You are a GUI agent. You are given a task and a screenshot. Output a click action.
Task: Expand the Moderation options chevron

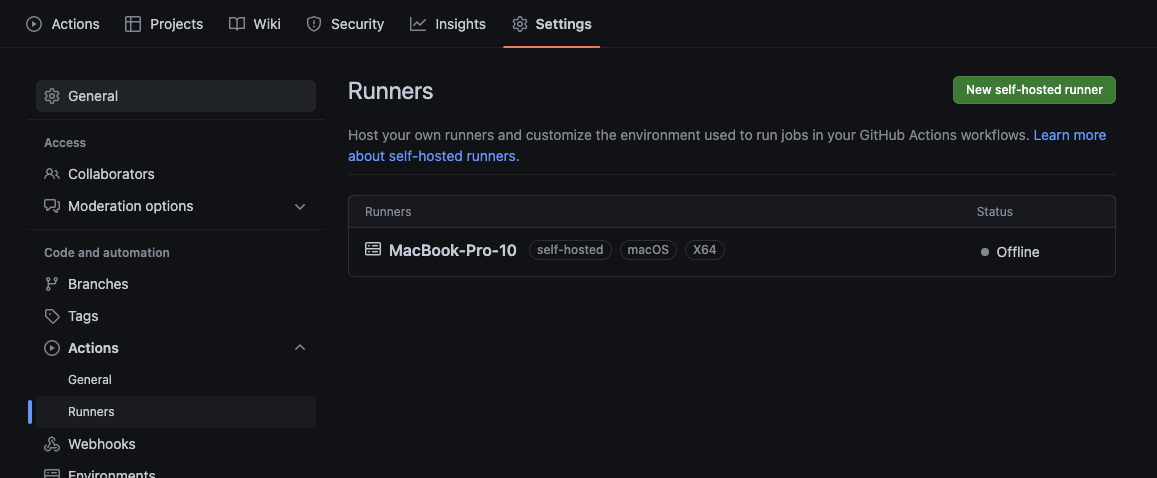[x=300, y=207]
